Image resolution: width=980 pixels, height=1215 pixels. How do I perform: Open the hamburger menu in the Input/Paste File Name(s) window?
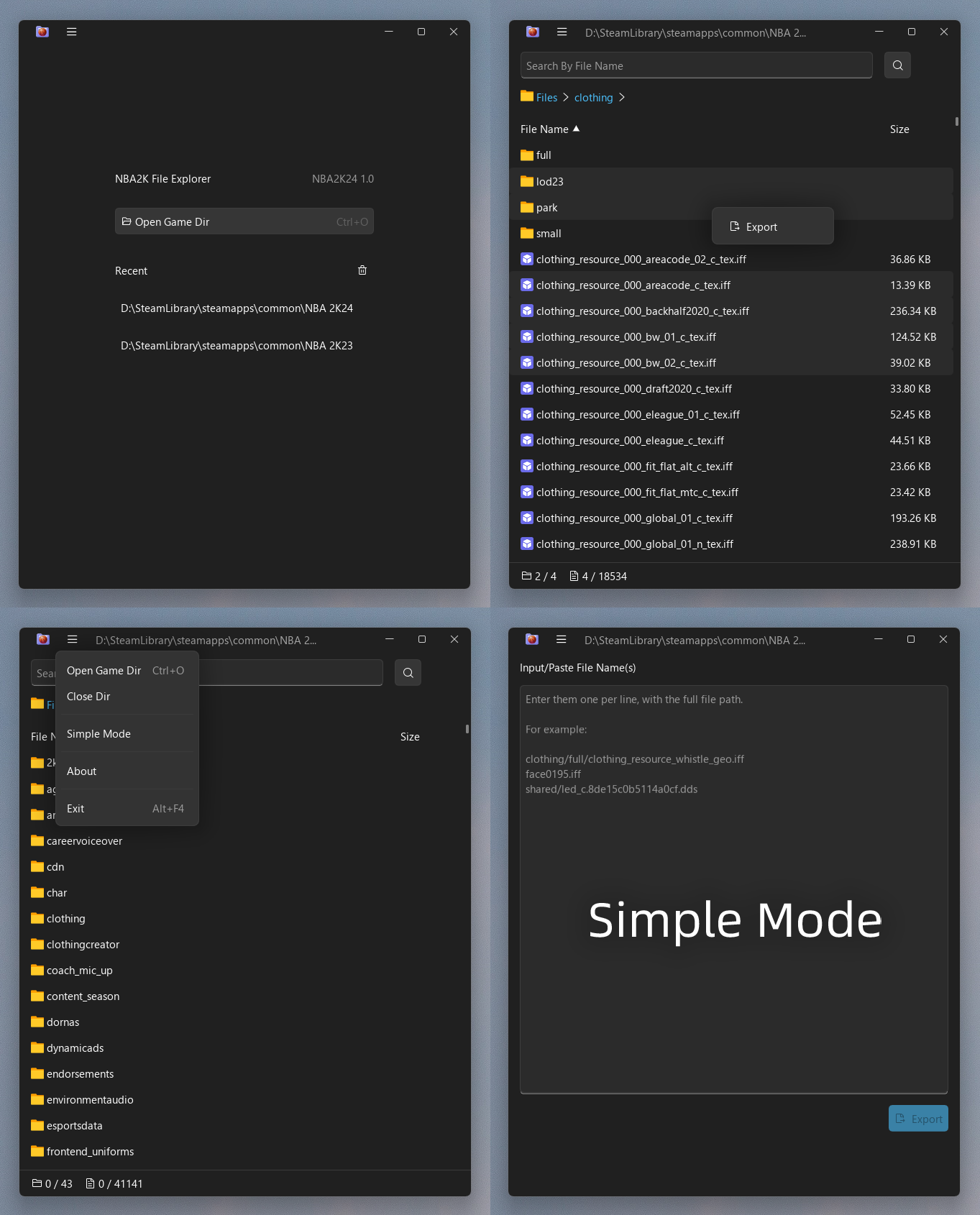[x=562, y=639]
